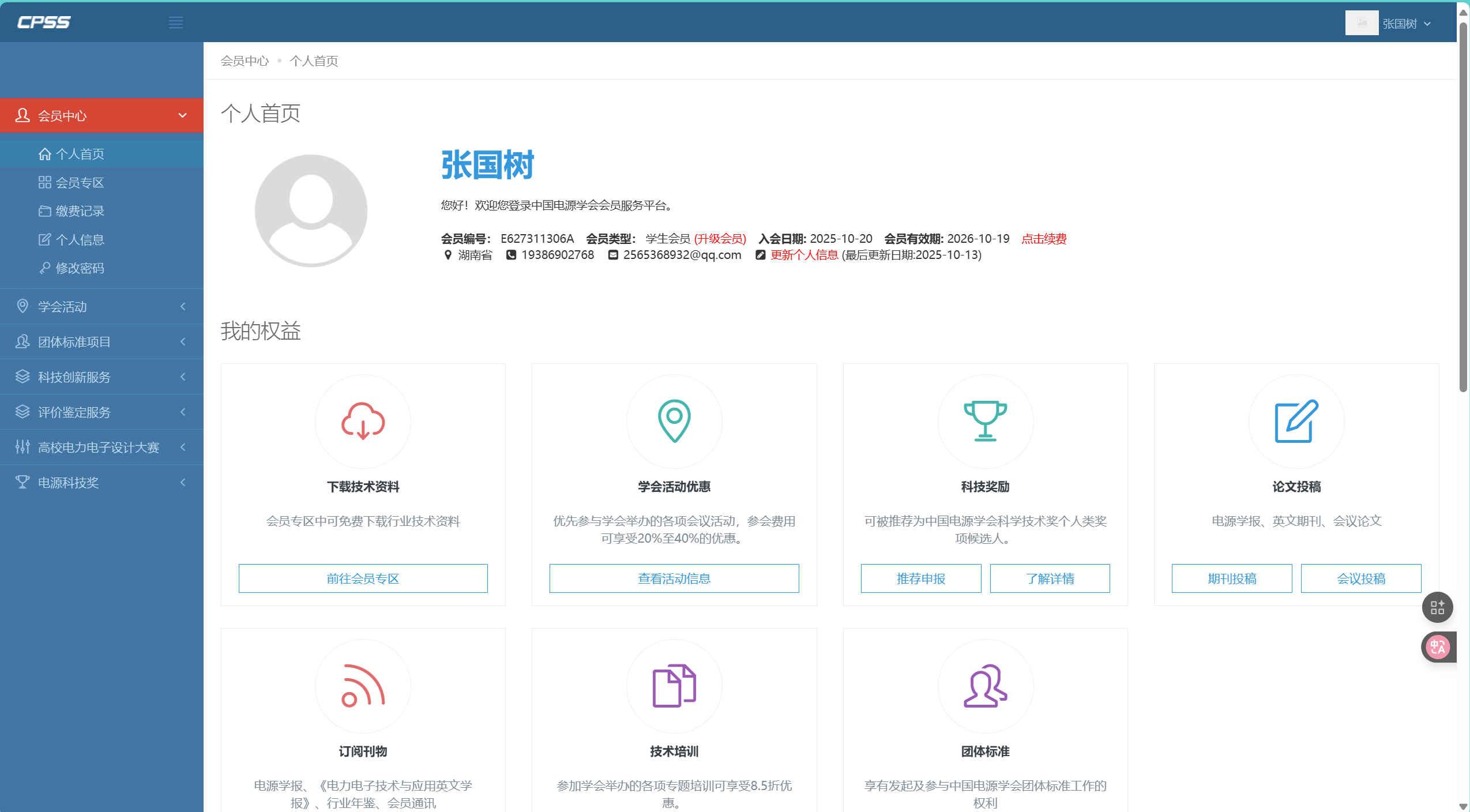Viewport: 1470px width, 812px height.
Task: Click 会员中心 breadcrumb link
Action: pyautogui.click(x=245, y=61)
